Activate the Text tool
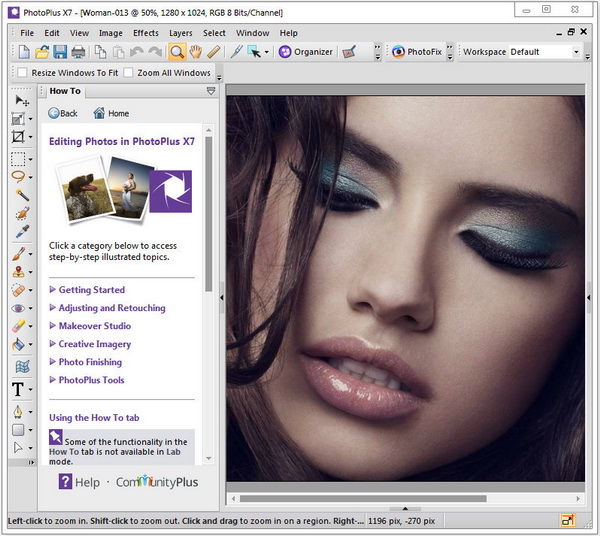 pyautogui.click(x=19, y=388)
